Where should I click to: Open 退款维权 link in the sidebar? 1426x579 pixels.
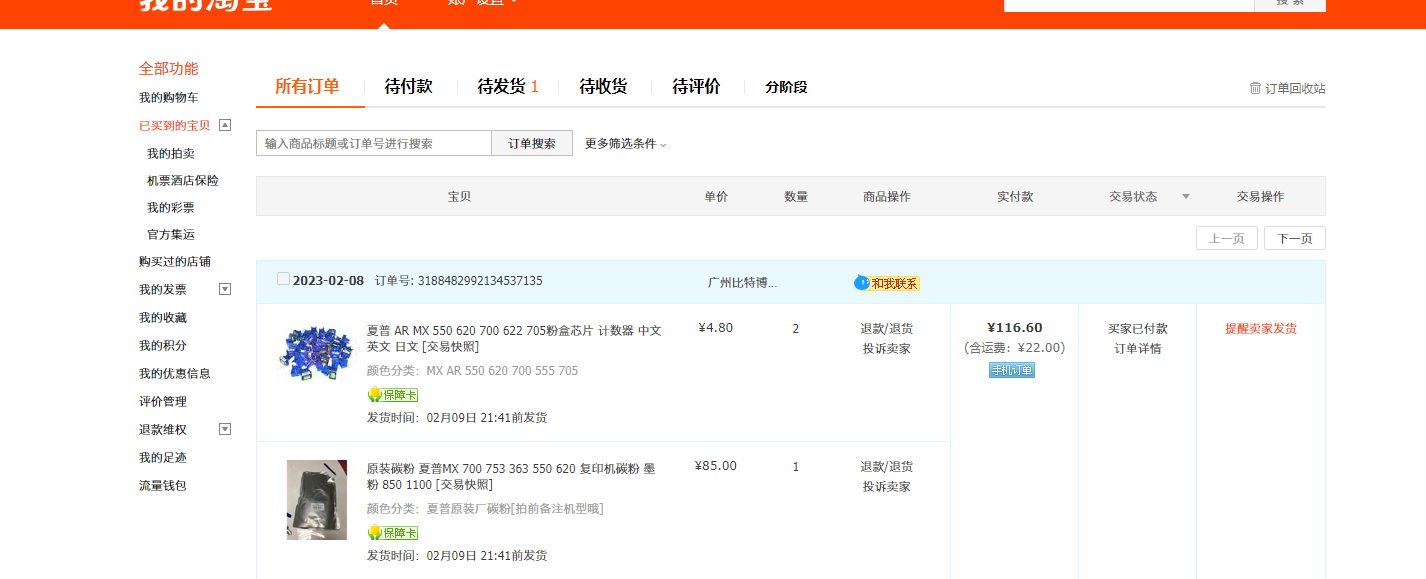click(163, 430)
